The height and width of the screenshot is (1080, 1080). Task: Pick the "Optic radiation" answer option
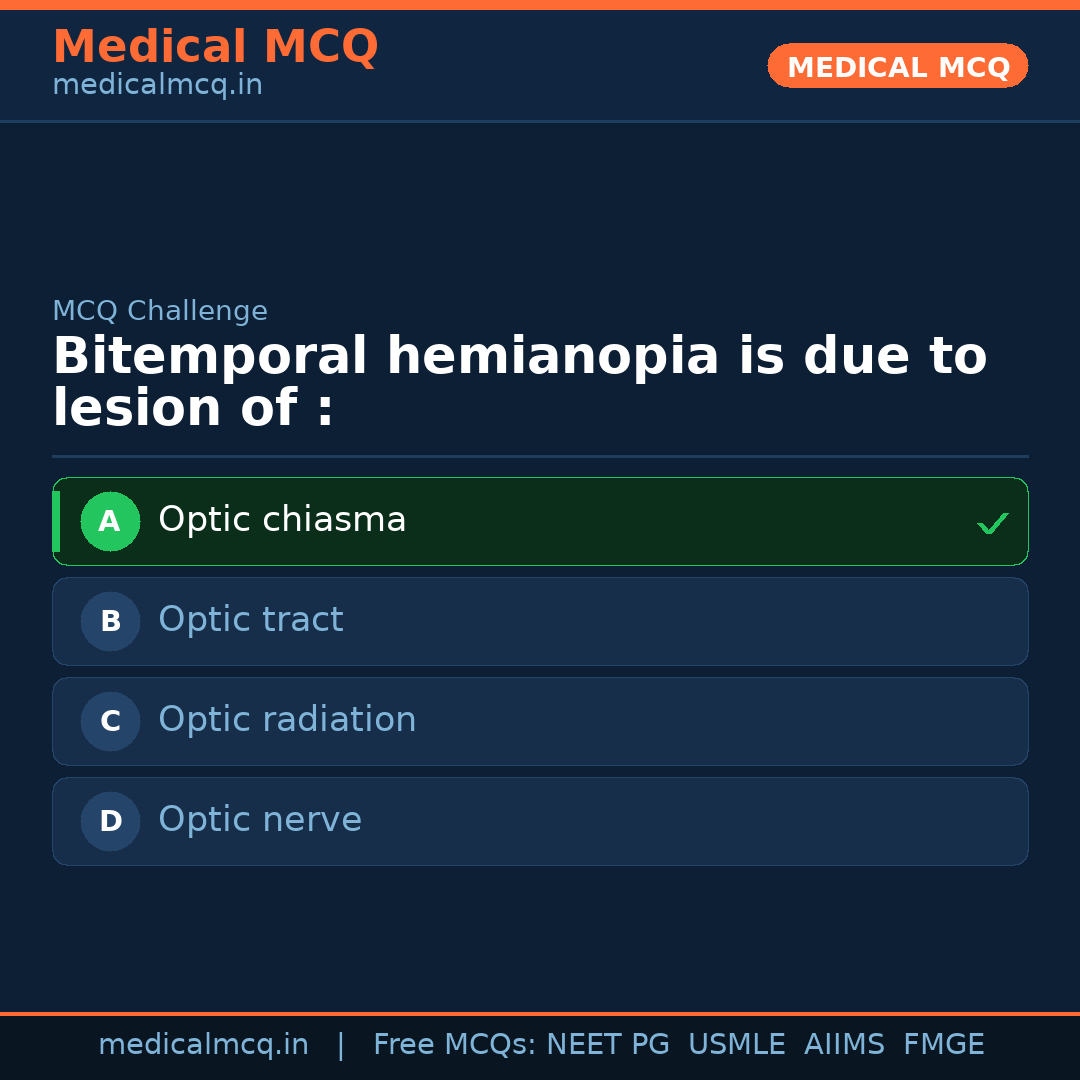coord(287,720)
